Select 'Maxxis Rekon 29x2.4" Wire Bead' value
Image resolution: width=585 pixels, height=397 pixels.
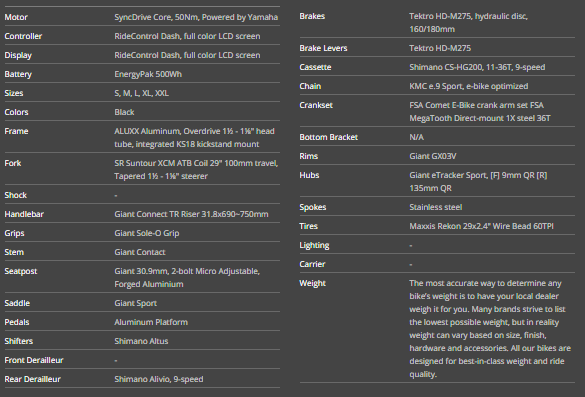pyautogui.click(x=481, y=226)
